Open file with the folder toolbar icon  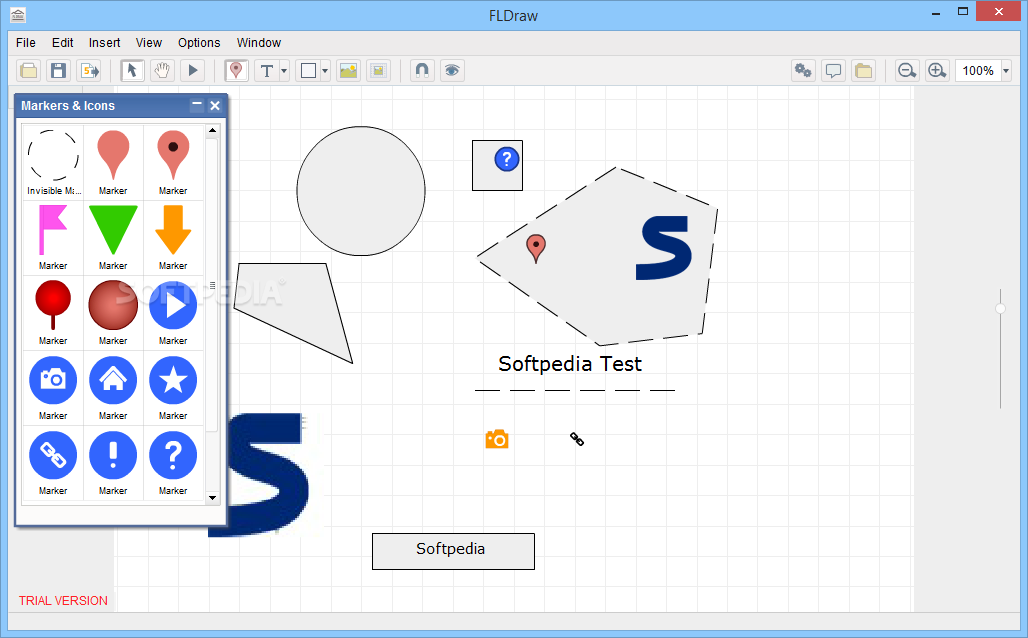(x=29, y=70)
